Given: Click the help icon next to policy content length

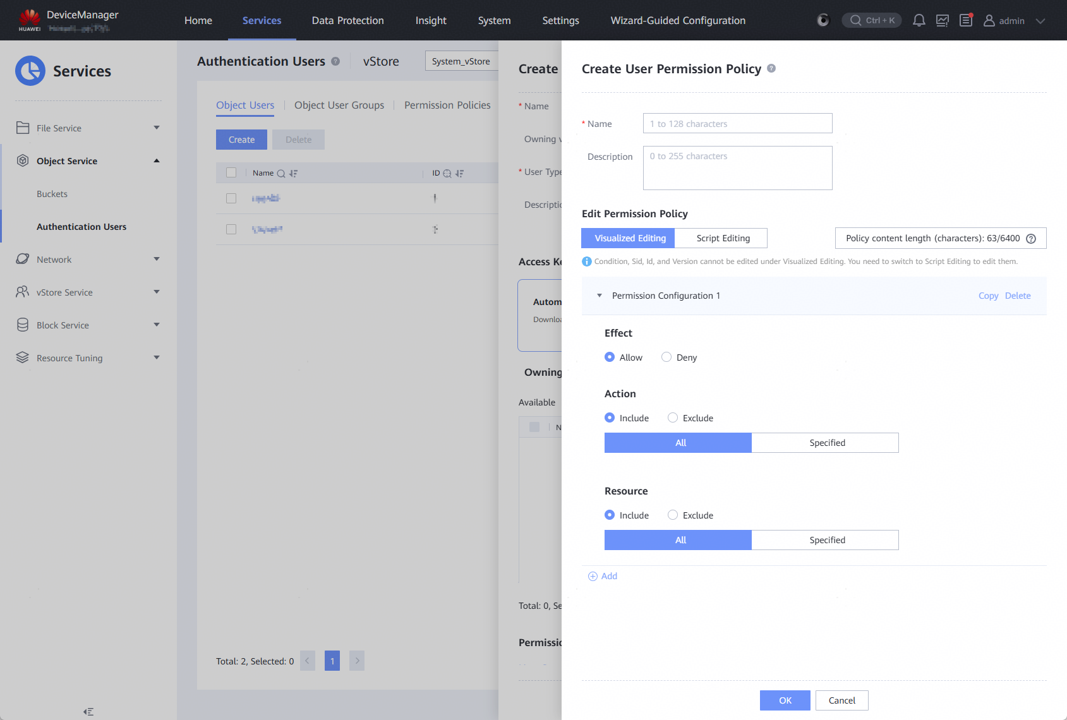Looking at the screenshot, I should (1031, 239).
